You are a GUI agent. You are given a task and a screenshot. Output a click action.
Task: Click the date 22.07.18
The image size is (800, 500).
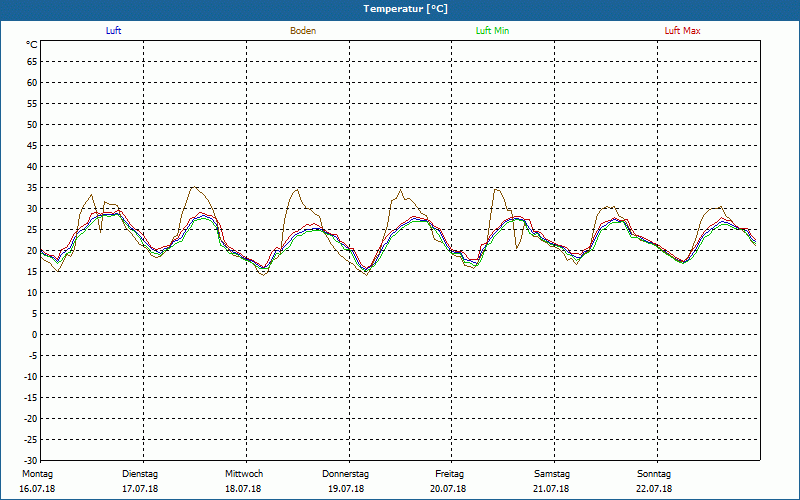tap(654, 489)
